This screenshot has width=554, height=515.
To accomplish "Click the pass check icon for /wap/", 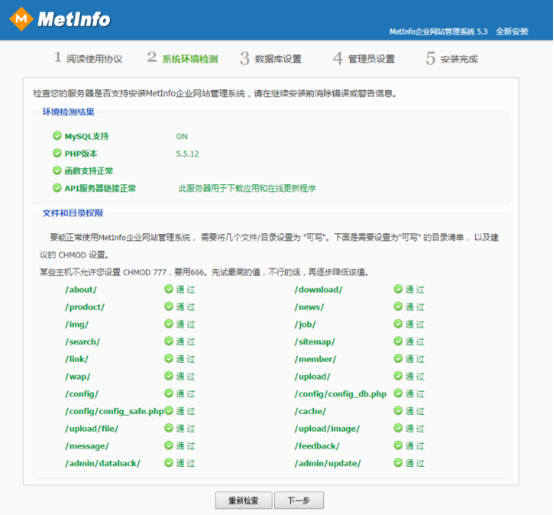I will click(169, 376).
